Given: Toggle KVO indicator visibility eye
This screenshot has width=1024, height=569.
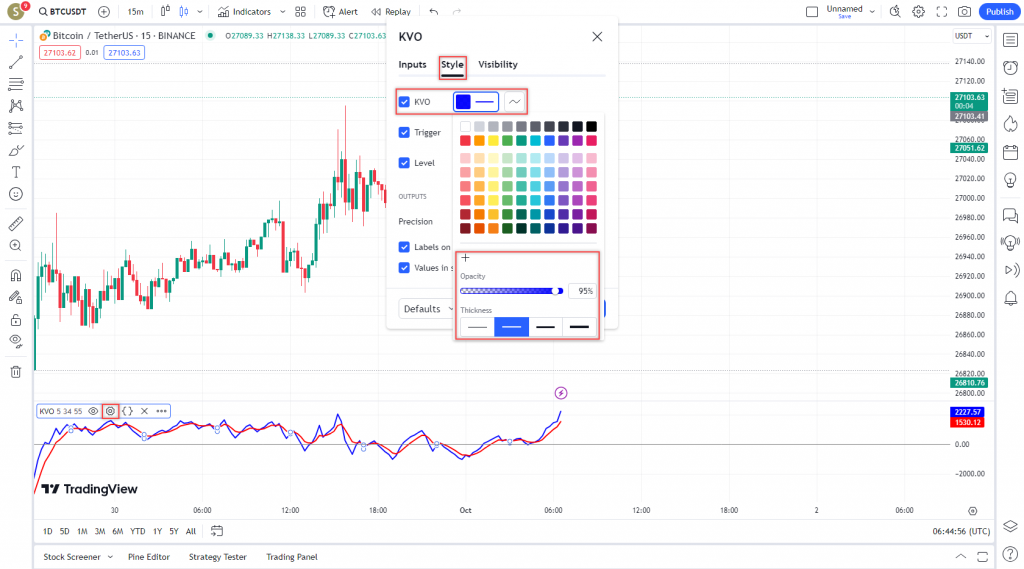Looking at the screenshot, I should click(93, 411).
